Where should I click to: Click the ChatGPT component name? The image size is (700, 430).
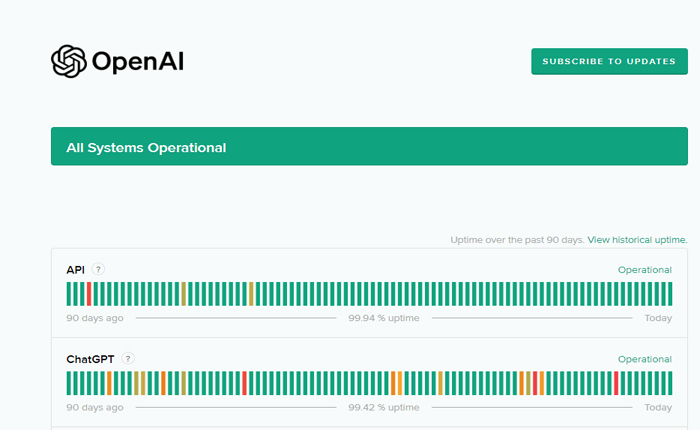[91, 359]
